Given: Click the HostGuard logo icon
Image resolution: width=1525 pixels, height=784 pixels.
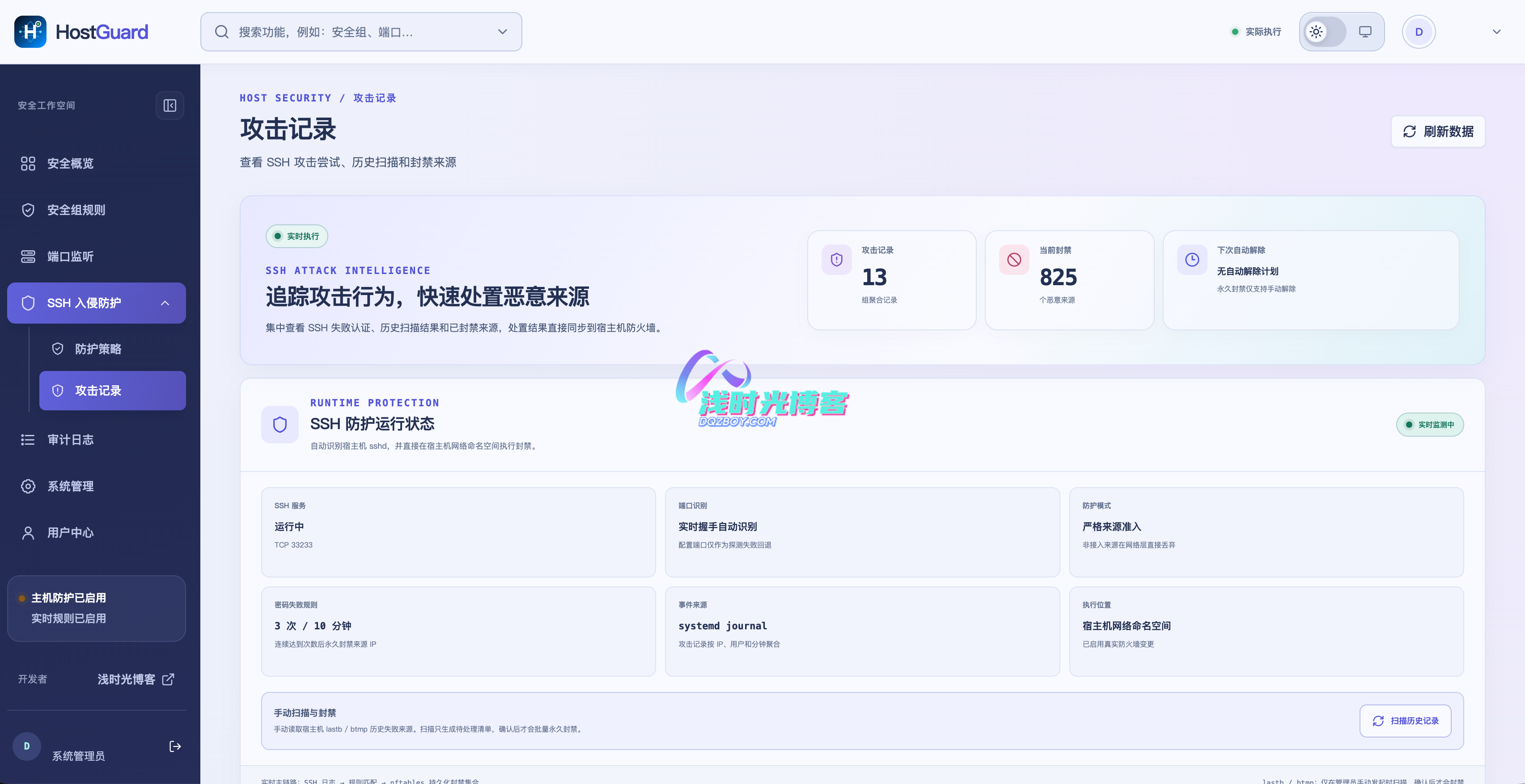Looking at the screenshot, I should point(30,32).
